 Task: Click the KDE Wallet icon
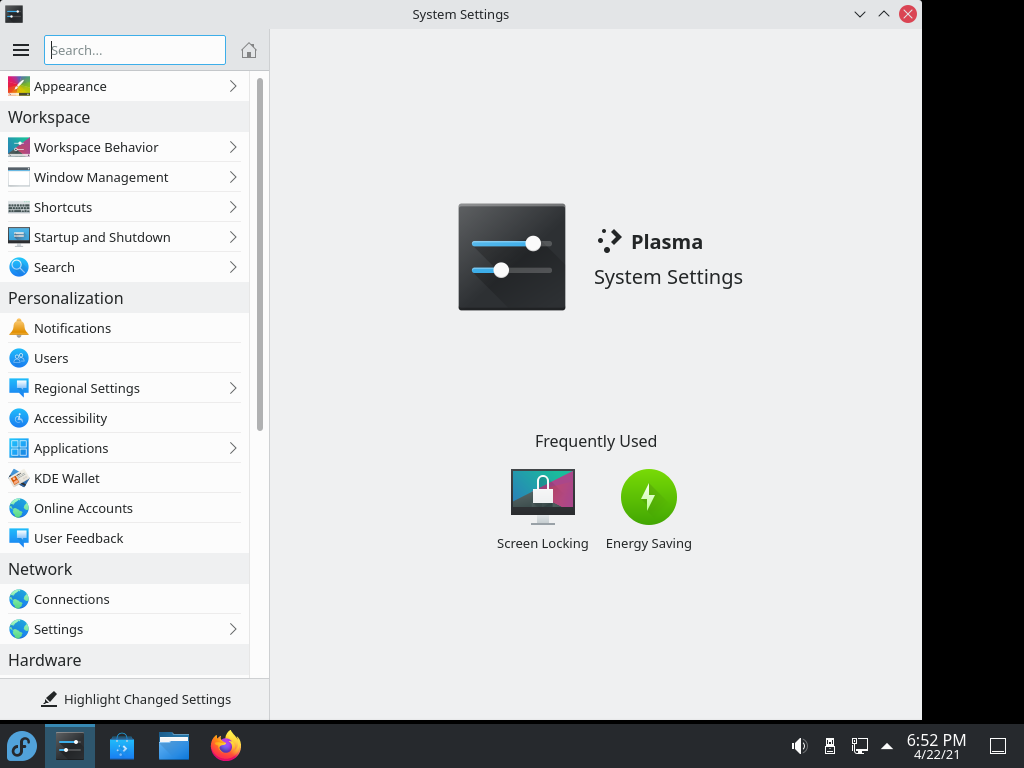19,478
